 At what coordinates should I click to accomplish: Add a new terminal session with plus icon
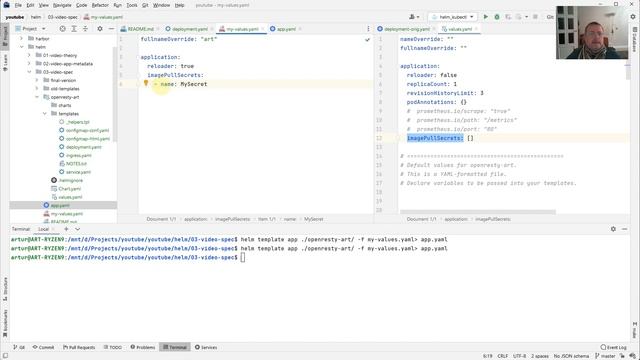pos(66,229)
